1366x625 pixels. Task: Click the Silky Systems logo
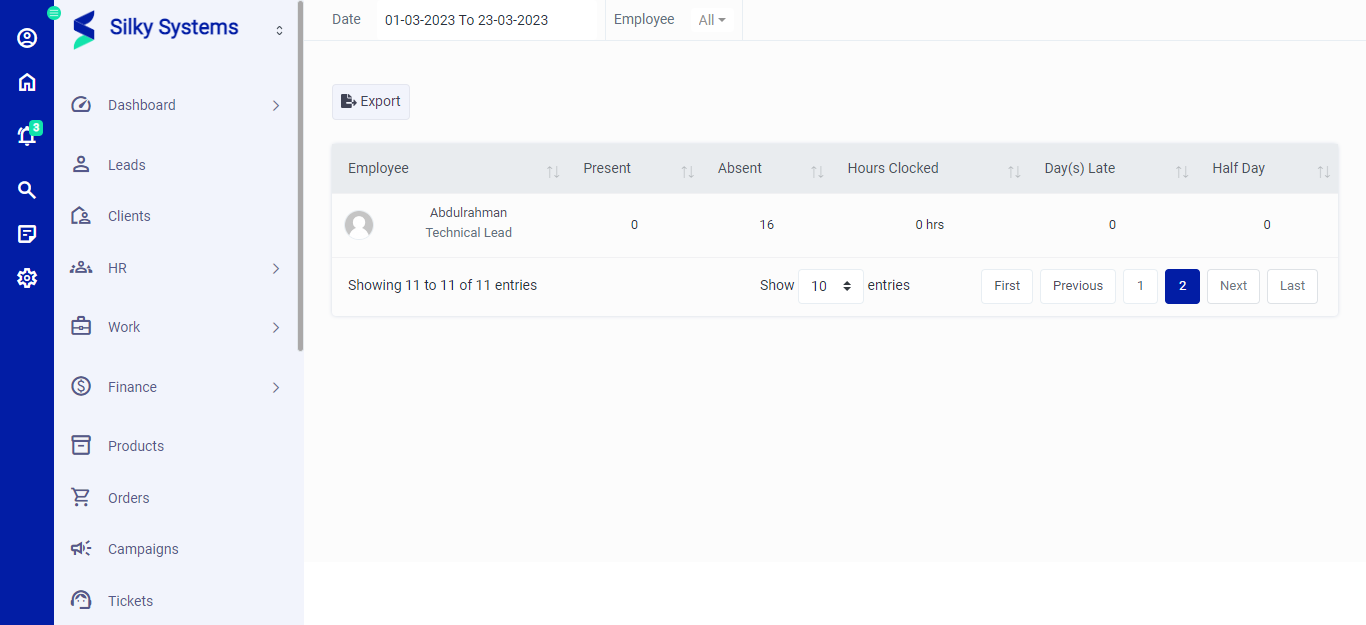click(x=156, y=28)
